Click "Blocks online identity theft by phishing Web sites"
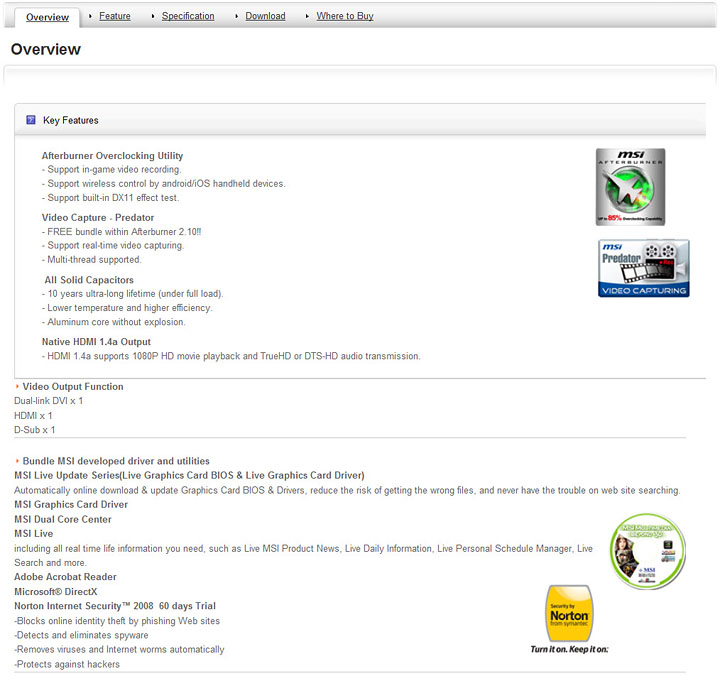 point(117,621)
